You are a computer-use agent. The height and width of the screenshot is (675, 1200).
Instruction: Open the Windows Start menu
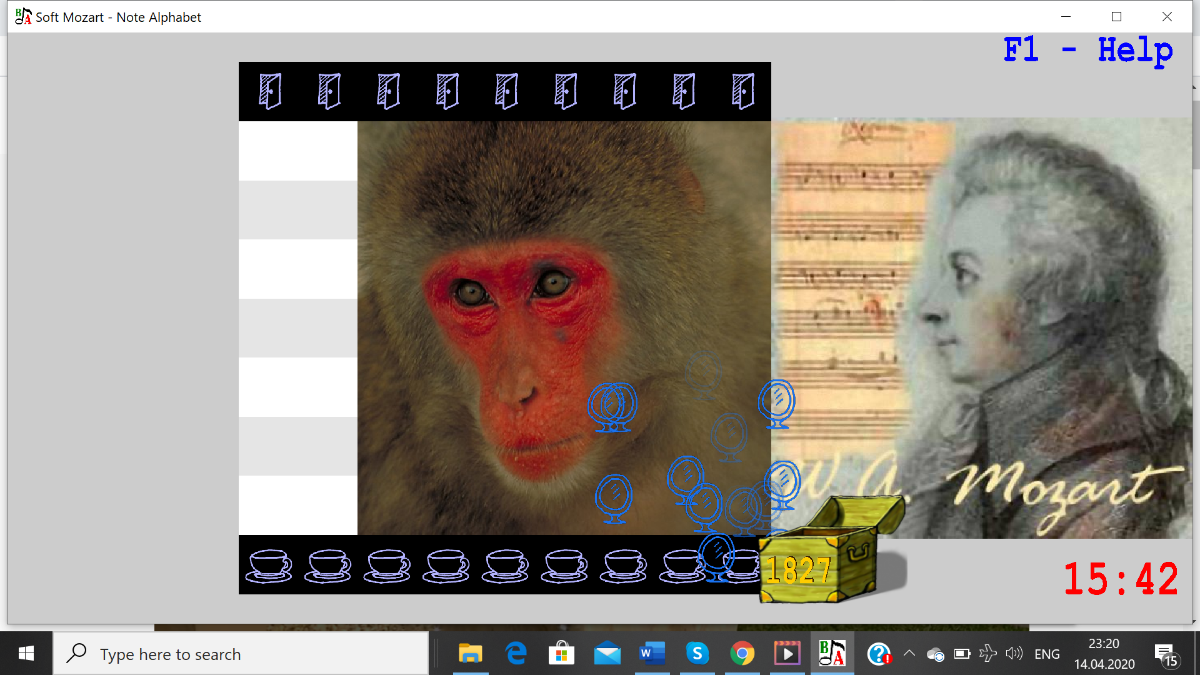pos(26,654)
